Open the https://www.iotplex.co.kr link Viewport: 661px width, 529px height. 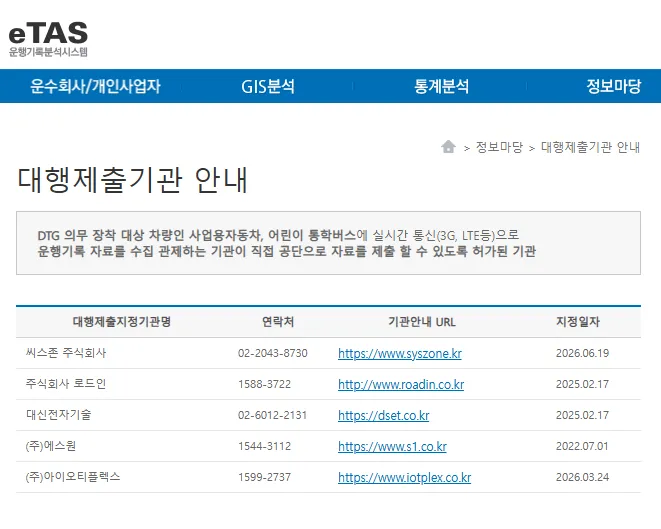tap(404, 478)
